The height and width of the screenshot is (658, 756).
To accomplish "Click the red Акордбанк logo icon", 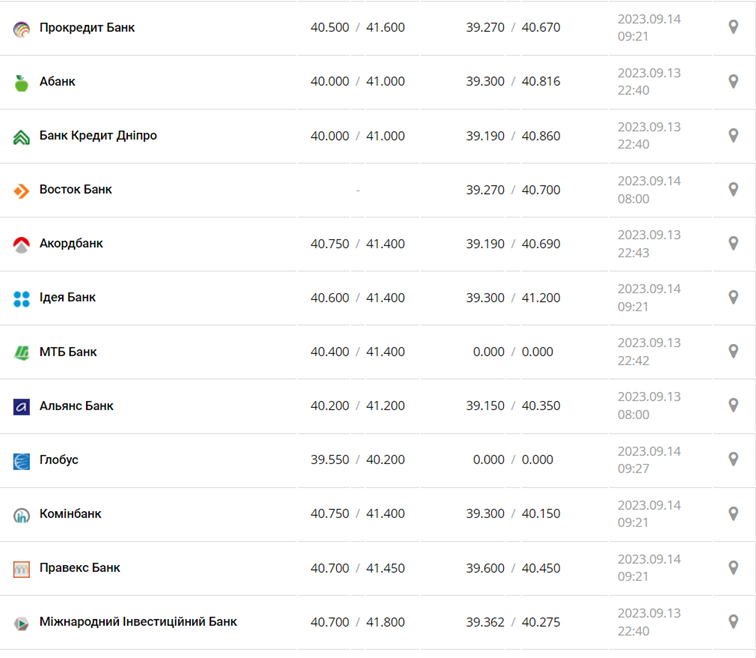I will (x=21, y=244).
